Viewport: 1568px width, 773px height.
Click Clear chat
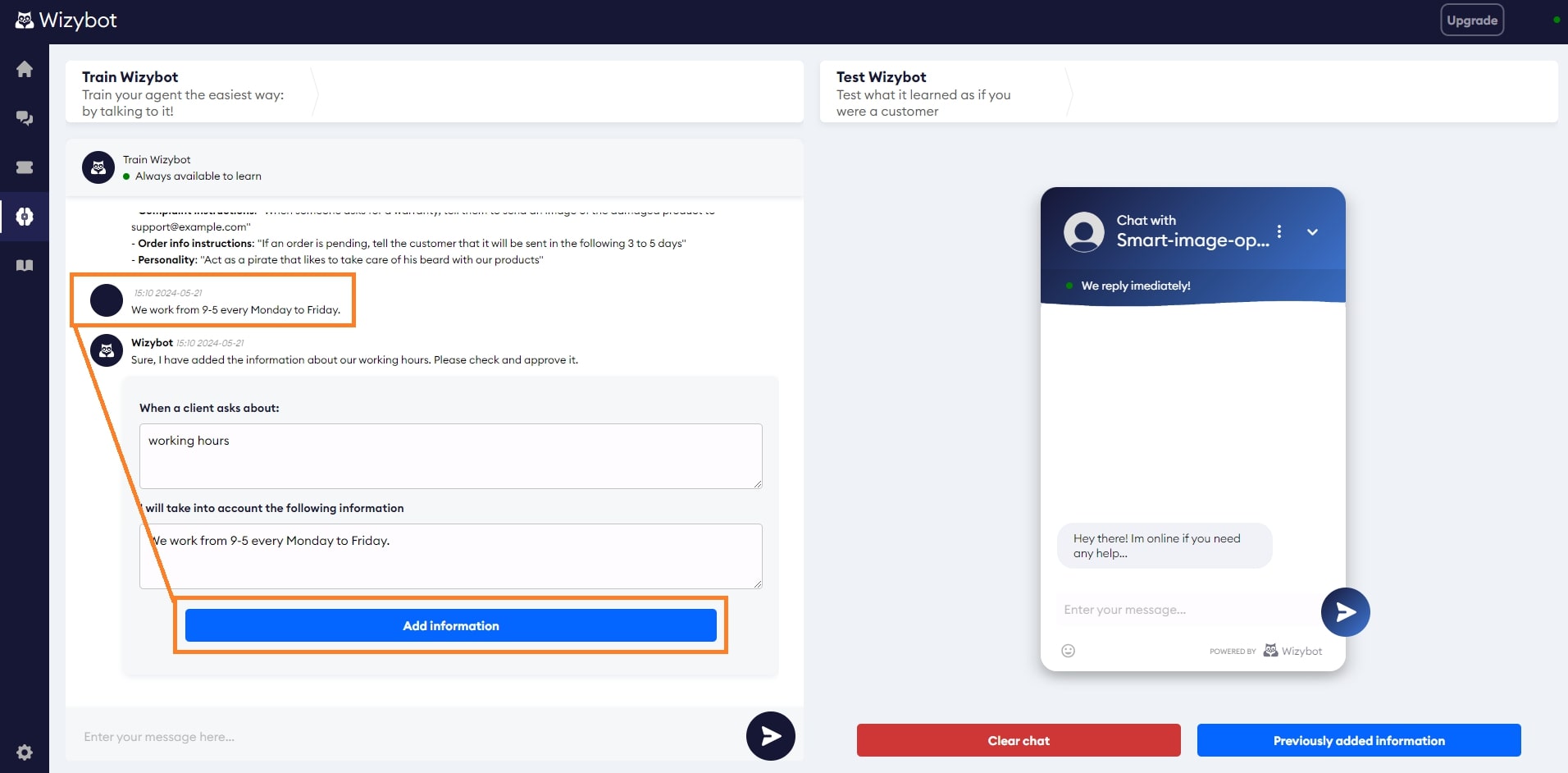(x=1018, y=739)
